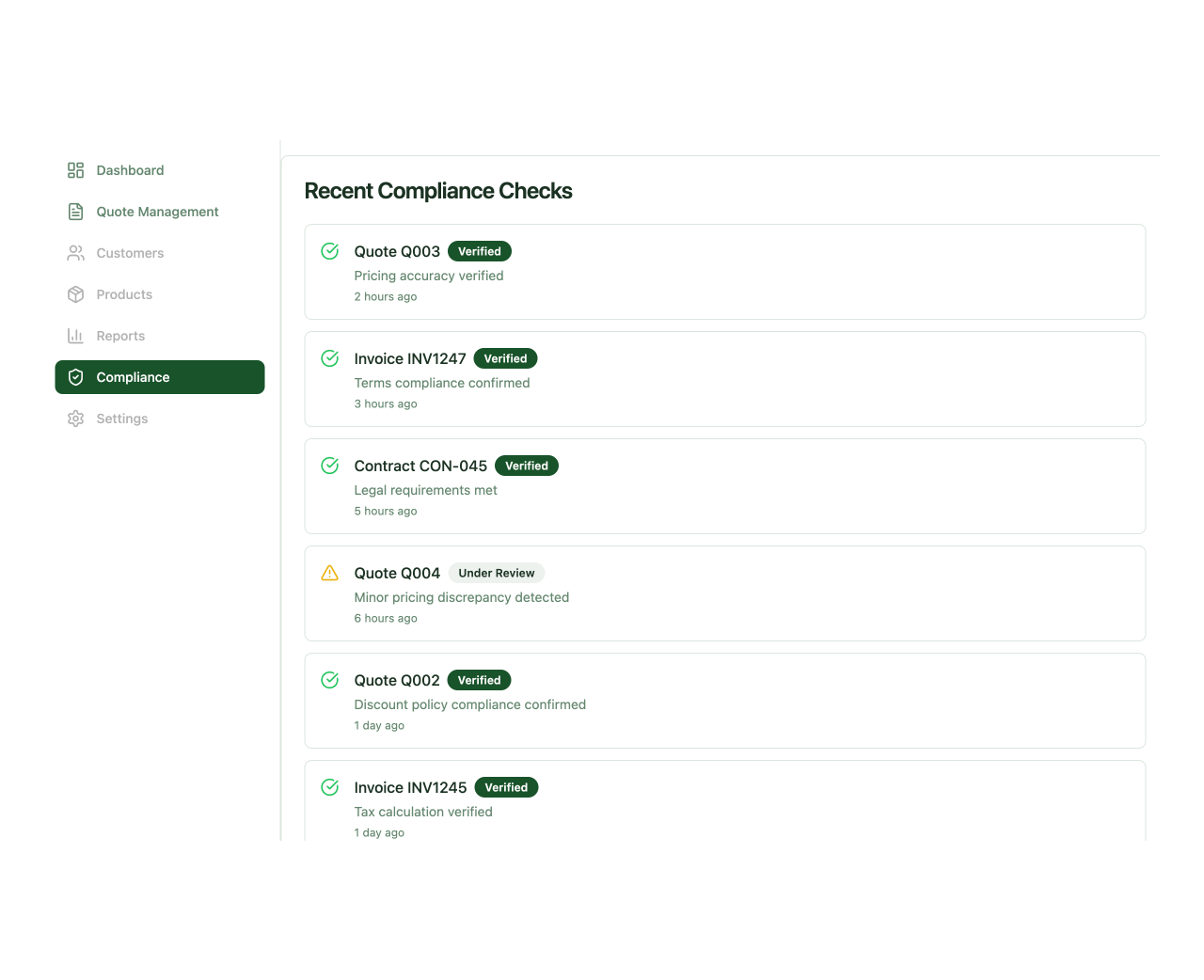Click the Customers people icon
1204x980 pixels.
(75, 253)
